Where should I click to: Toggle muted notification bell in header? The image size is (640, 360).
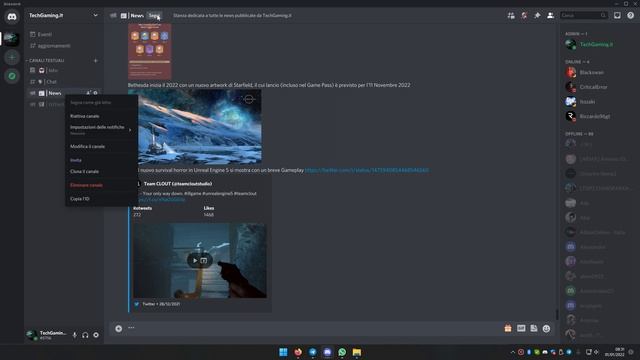point(524,16)
